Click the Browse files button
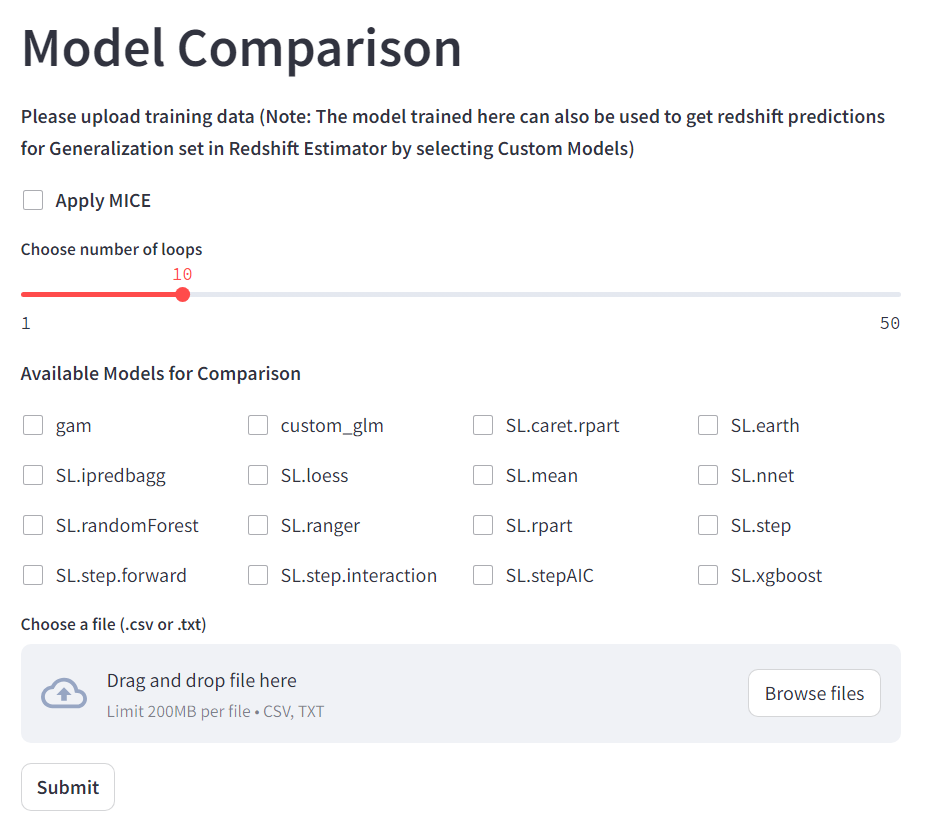The height and width of the screenshot is (825, 937). pyautogui.click(x=814, y=693)
